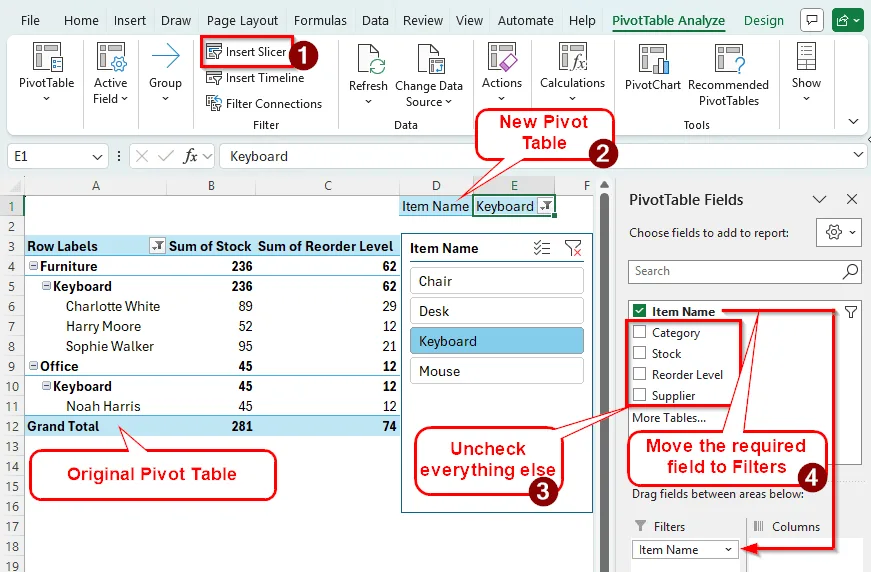The image size is (871, 572).
Task: Select Mouse in the slicer
Action: (497, 371)
